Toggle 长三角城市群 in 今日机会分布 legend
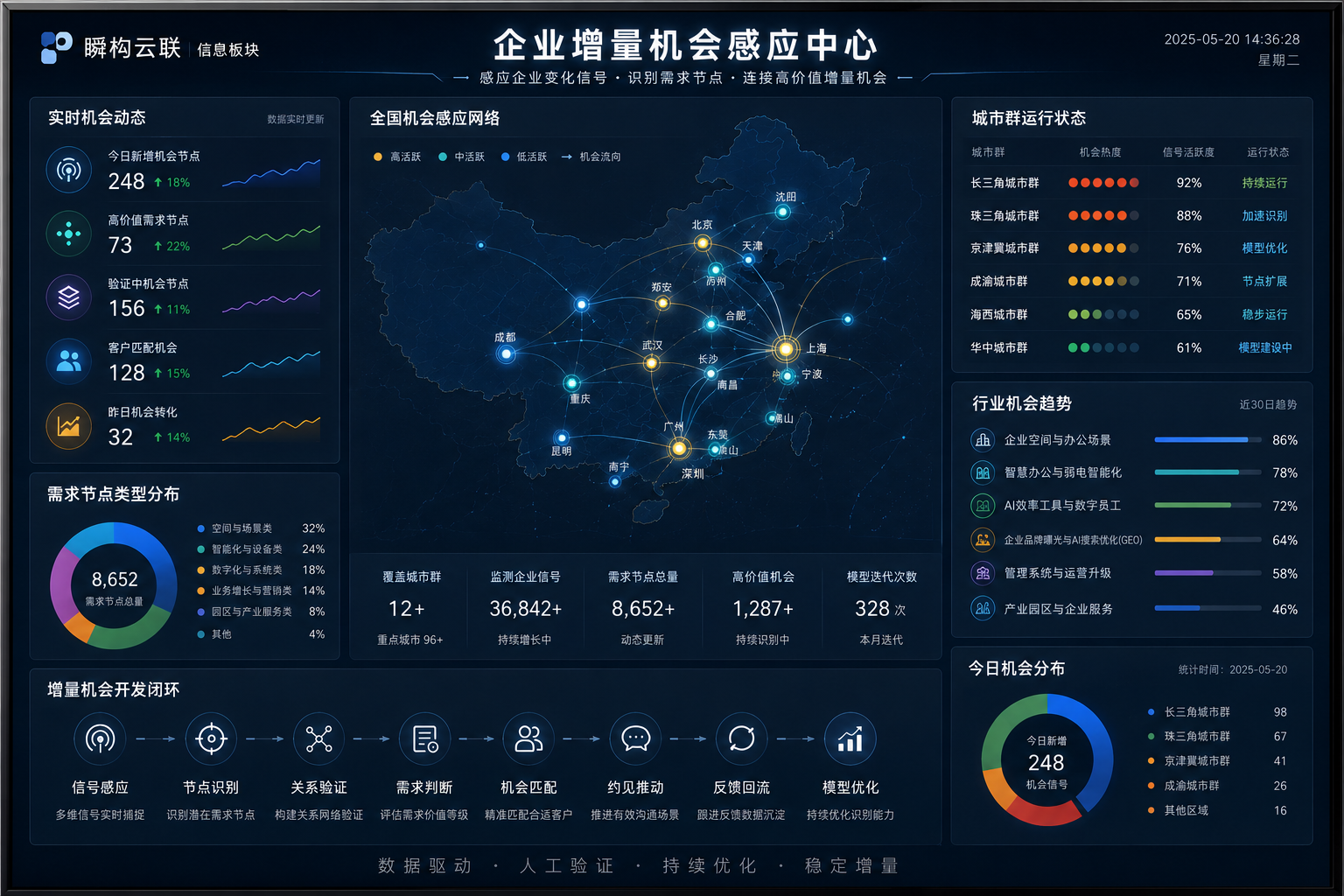The height and width of the screenshot is (896, 1344). [x=1217, y=712]
